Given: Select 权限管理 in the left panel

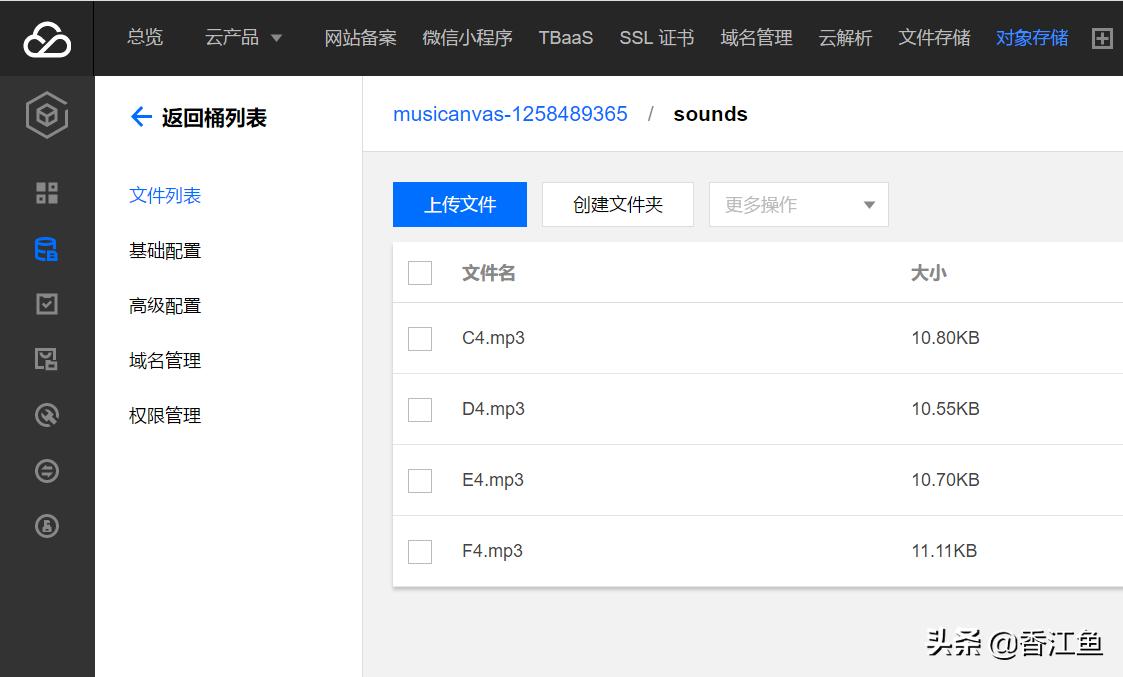Looking at the screenshot, I should click(x=164, y=415).
